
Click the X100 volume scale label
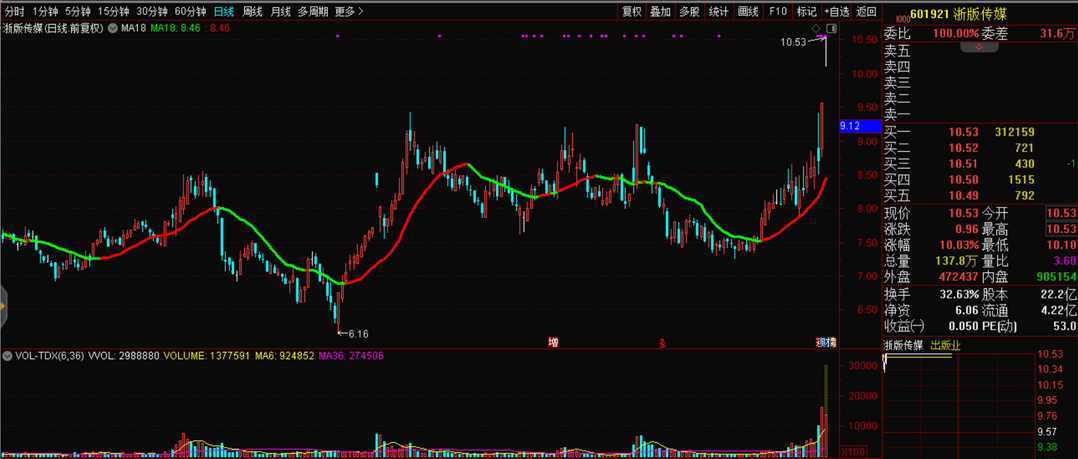tap(855, 452)
